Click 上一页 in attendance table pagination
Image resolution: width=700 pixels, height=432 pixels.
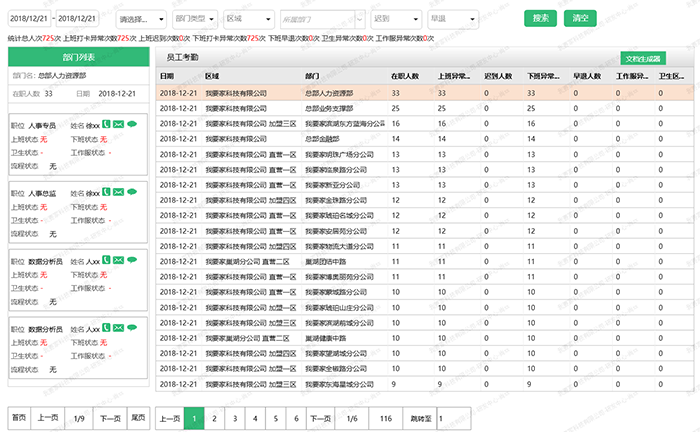(x=170, y=419)
